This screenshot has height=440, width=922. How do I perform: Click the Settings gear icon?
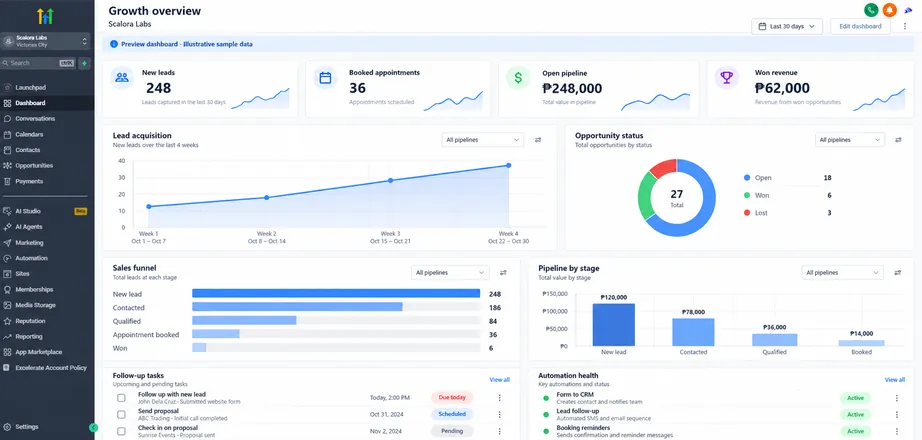7,427
